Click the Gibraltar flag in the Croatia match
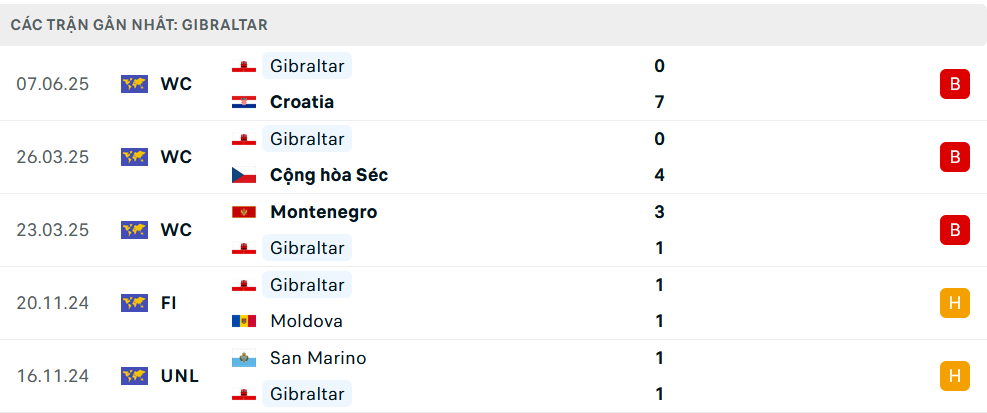 244,66
